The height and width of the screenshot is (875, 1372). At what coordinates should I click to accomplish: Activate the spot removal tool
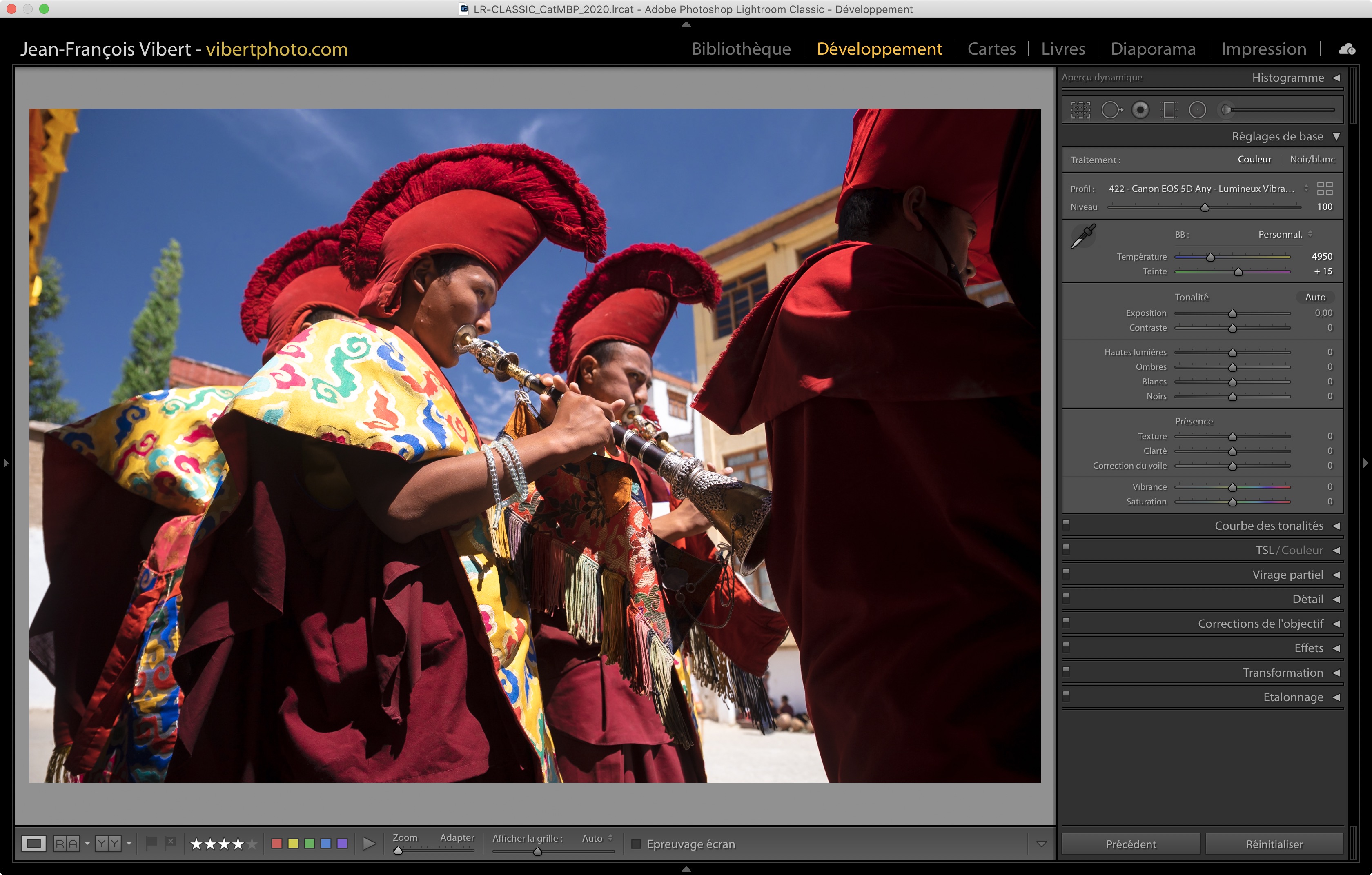pyautogui.click(x=1111, y=110)
